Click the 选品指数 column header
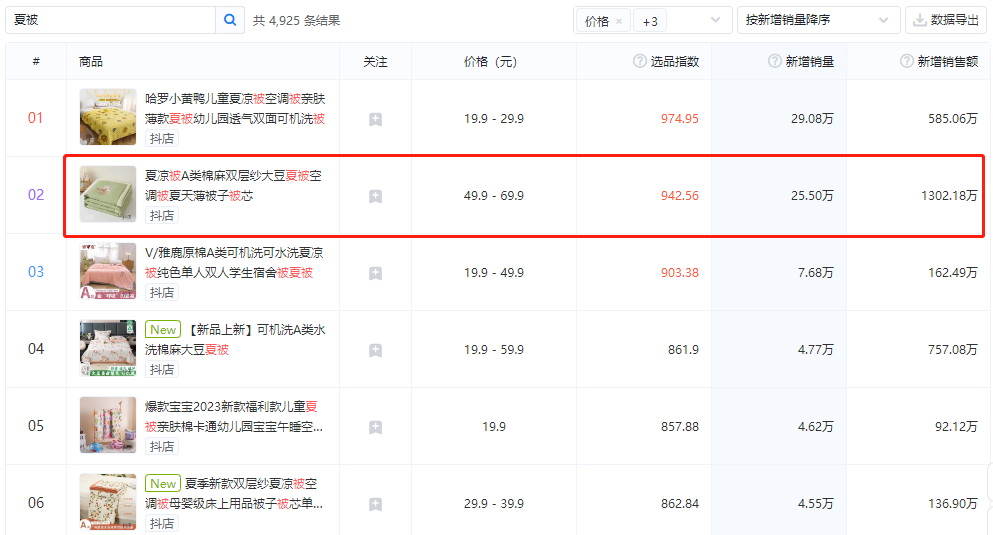 click(x=675, y=61)
